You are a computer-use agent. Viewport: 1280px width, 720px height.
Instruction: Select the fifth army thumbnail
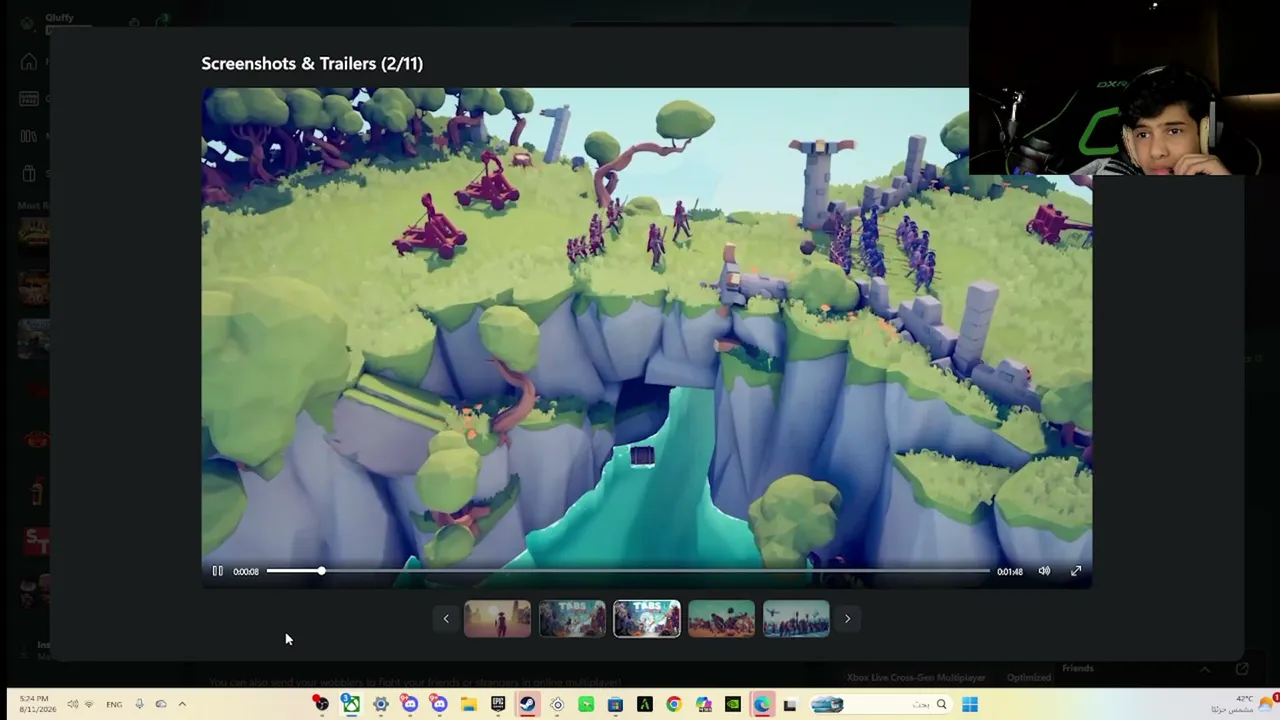tap(796, 619)
